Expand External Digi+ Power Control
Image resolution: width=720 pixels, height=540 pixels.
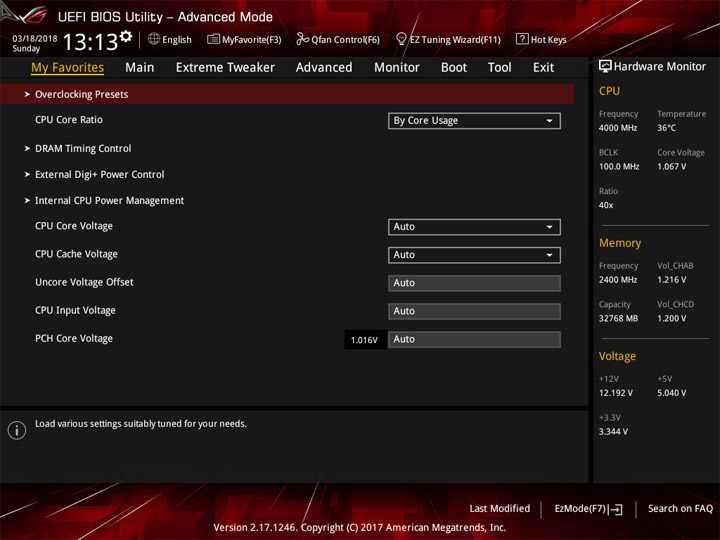coord(99,175)
